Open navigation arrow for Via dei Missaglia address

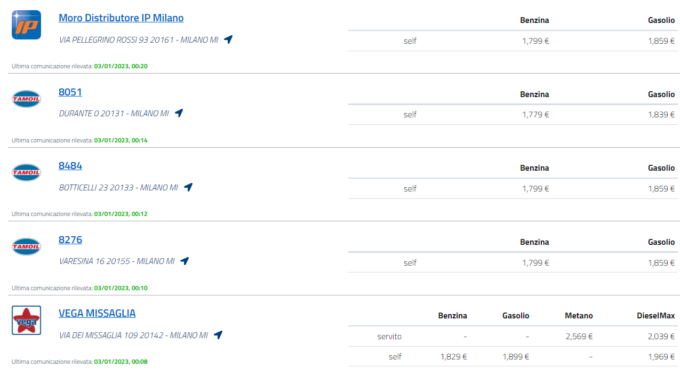click(218, 335)
